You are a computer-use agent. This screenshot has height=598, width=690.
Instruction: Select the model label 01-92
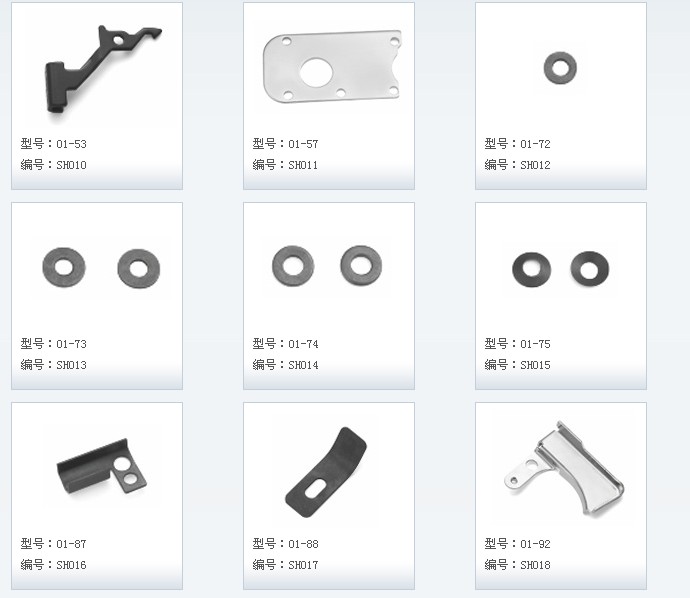pos(518,544)
